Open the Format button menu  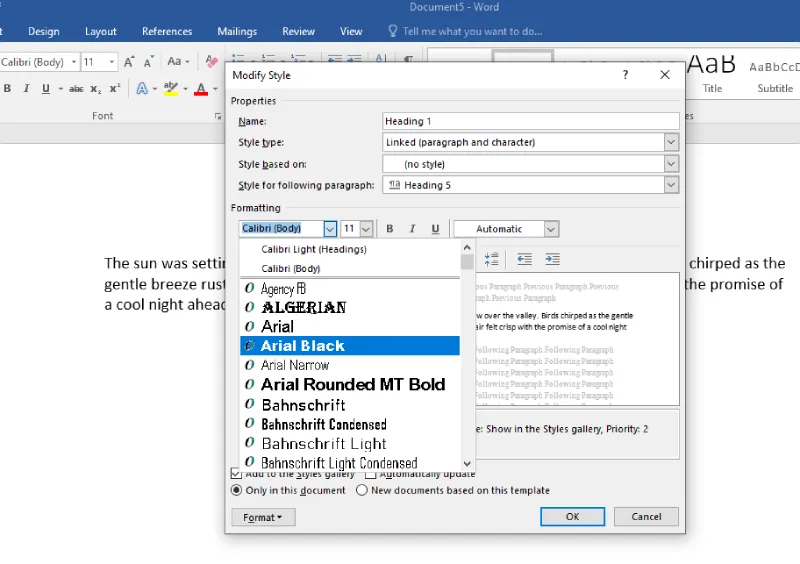pos(263,517)
